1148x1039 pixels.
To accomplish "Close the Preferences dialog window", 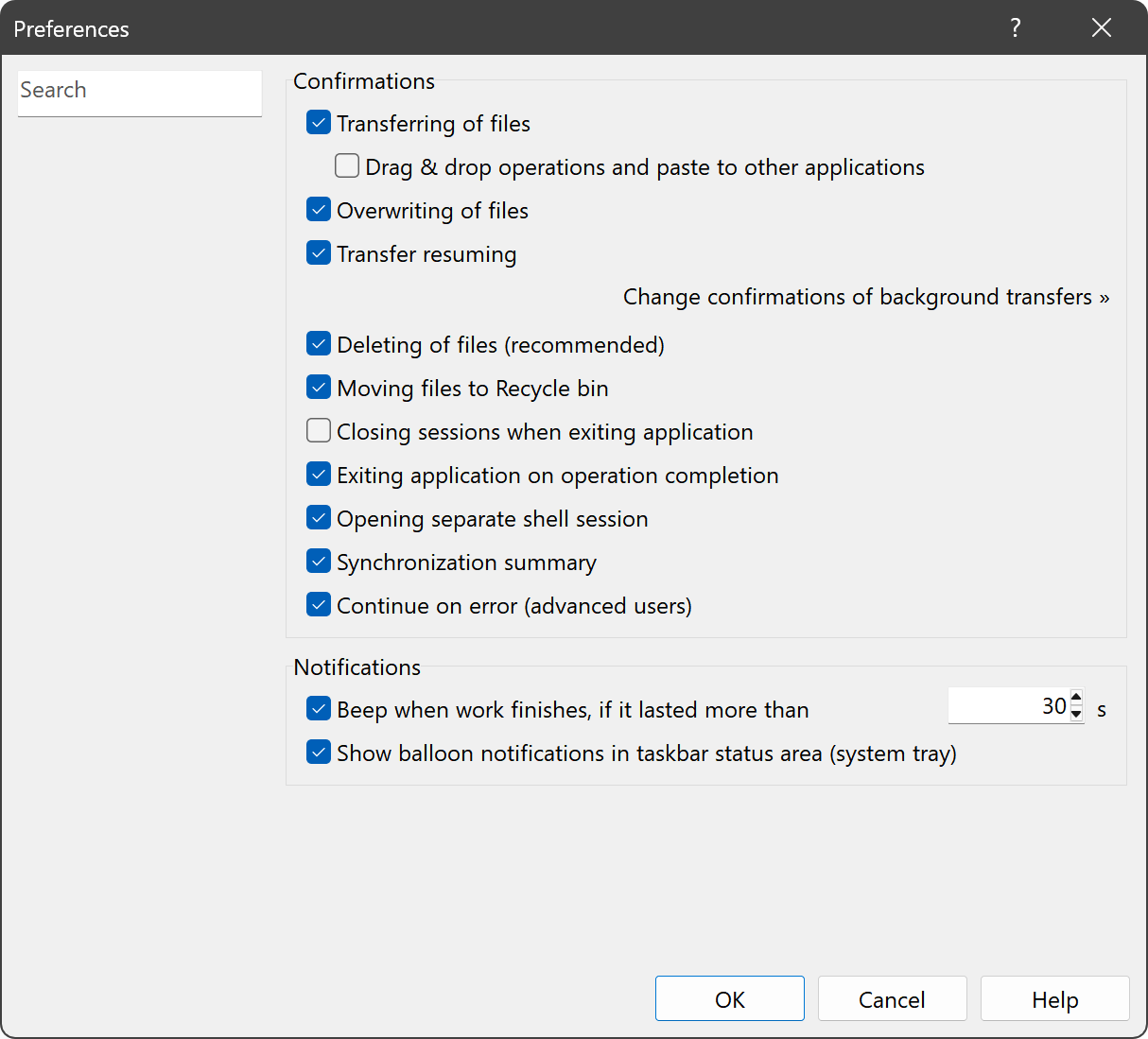I will tap(1102, 27).
